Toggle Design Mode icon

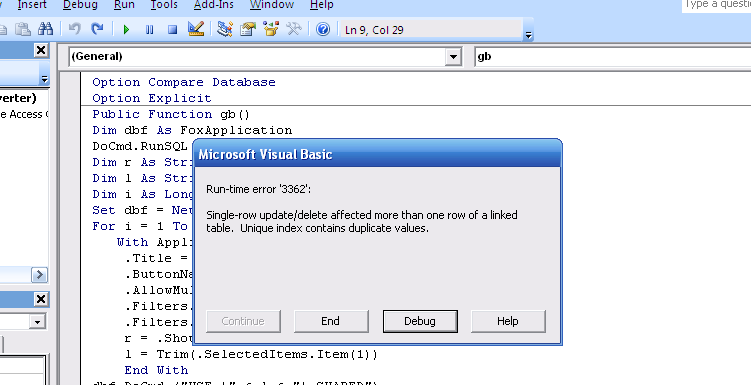(x=196, y=30)
